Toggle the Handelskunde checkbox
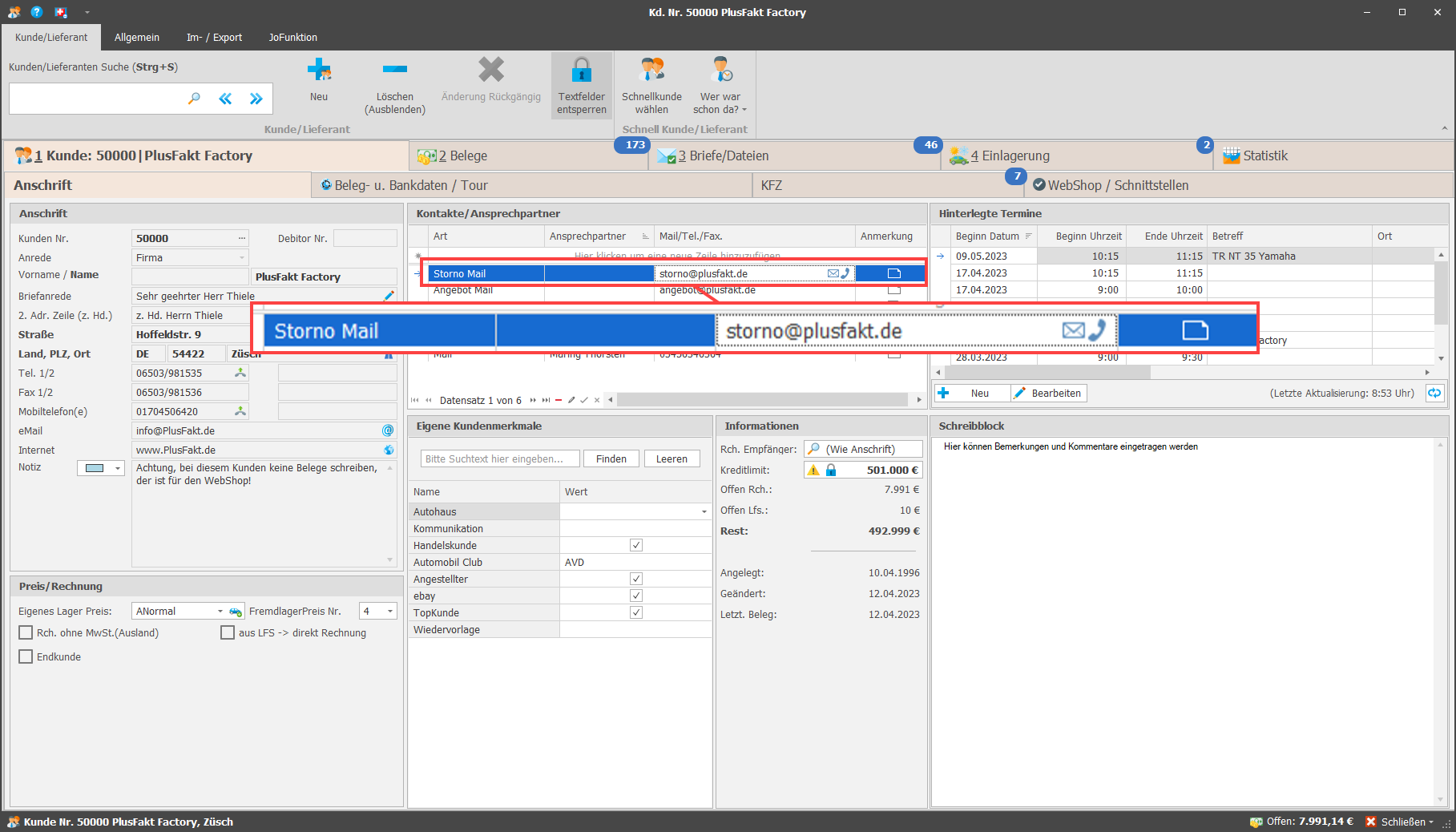This screenshot has width=1456, height=832. tap(636, 545)
